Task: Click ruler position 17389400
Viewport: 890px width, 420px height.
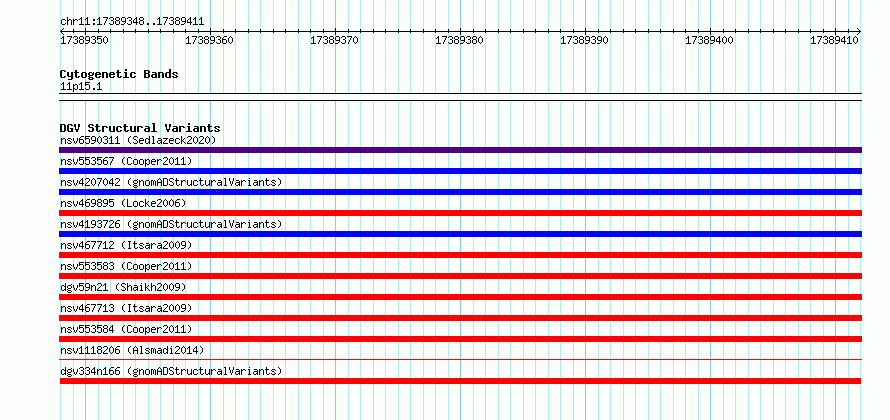Action: pyautogui.click(x=710, y=40)
